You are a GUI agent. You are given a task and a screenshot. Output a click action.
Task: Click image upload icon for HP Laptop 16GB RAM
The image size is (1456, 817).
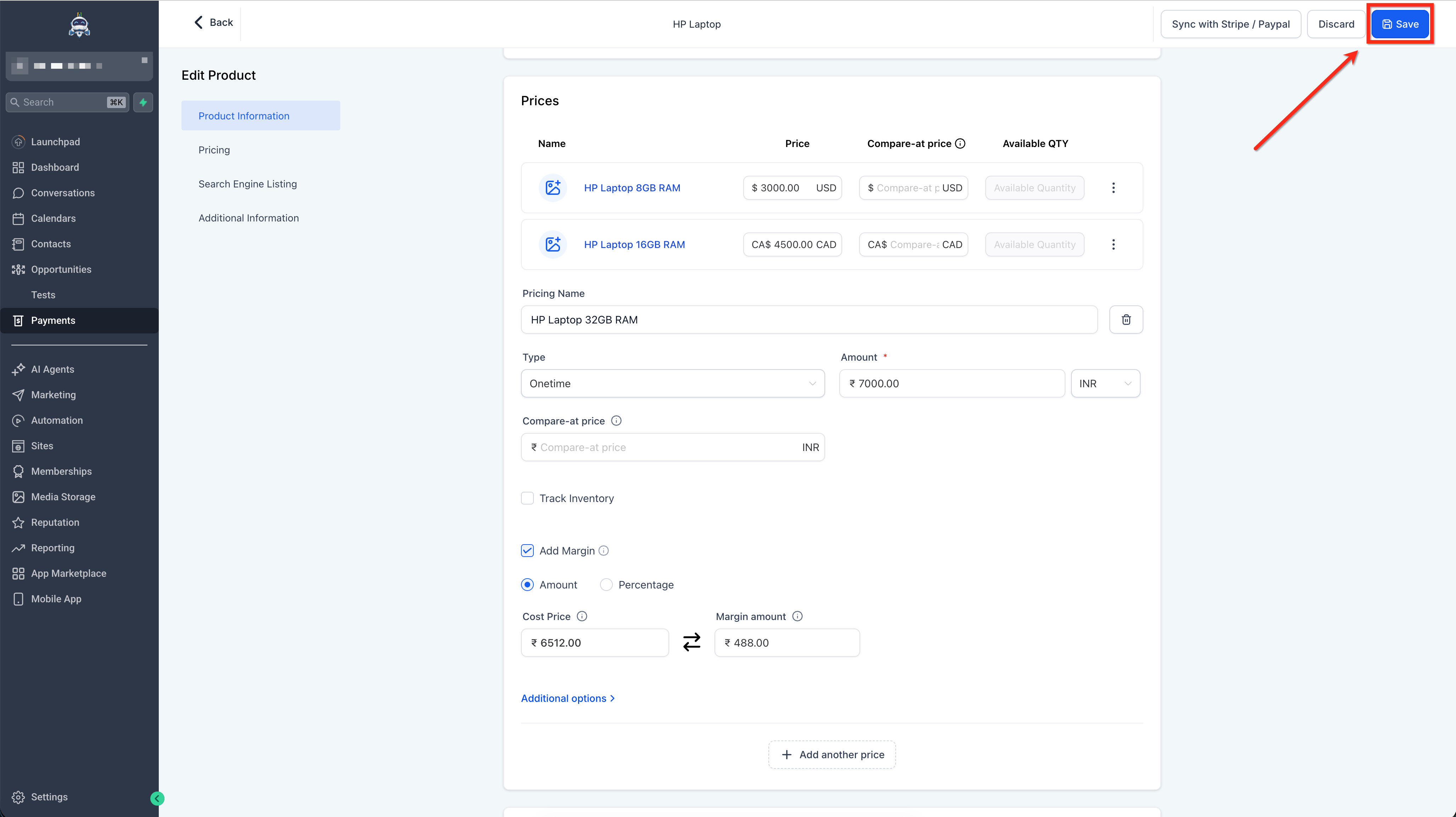[x=552, y=245]
